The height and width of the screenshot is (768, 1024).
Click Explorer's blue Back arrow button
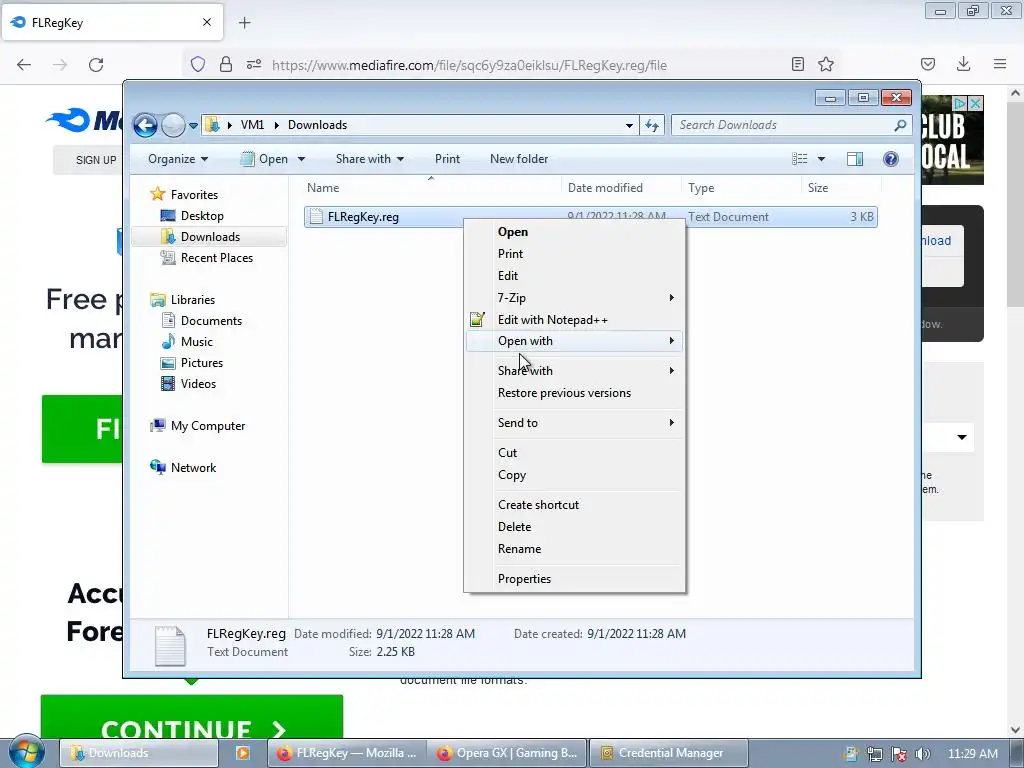coord(145,125)
